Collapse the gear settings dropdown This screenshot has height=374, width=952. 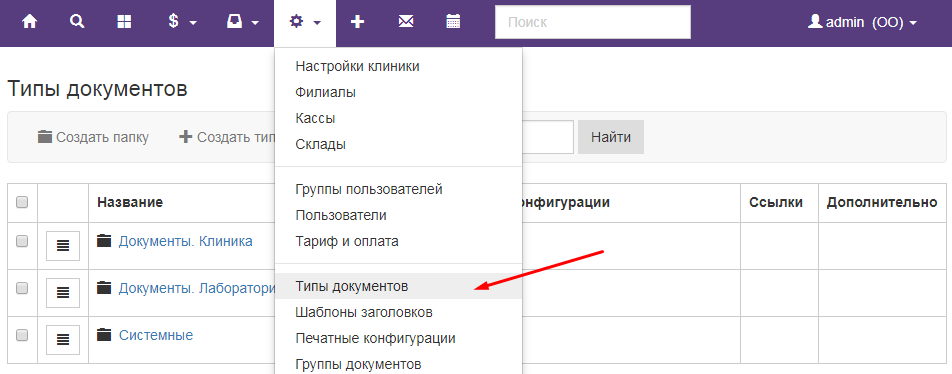coord(305,23)
